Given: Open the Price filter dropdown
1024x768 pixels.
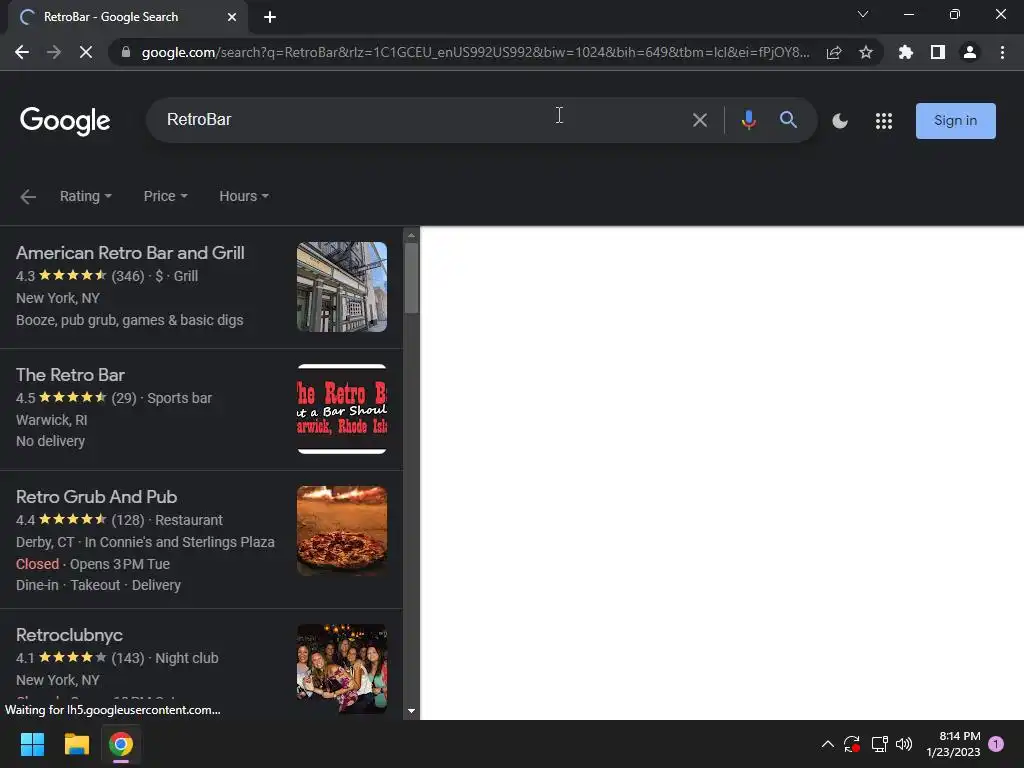Looking at the screenshot, I should tap(165, 196).
